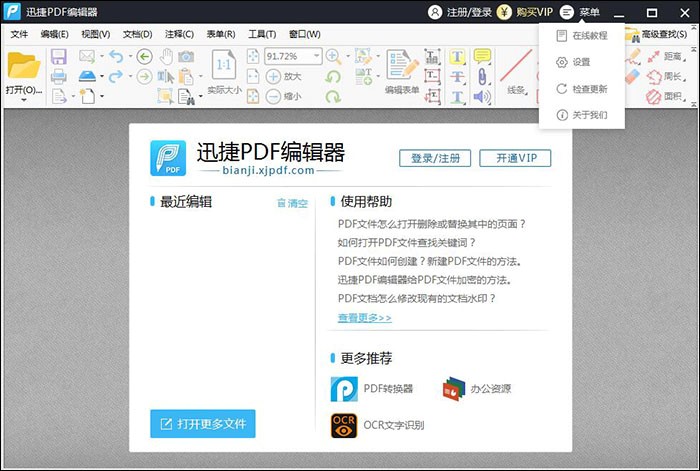The image size is (700, 471).
Task: Click the blue redo arrow
Action: point(116,76)
